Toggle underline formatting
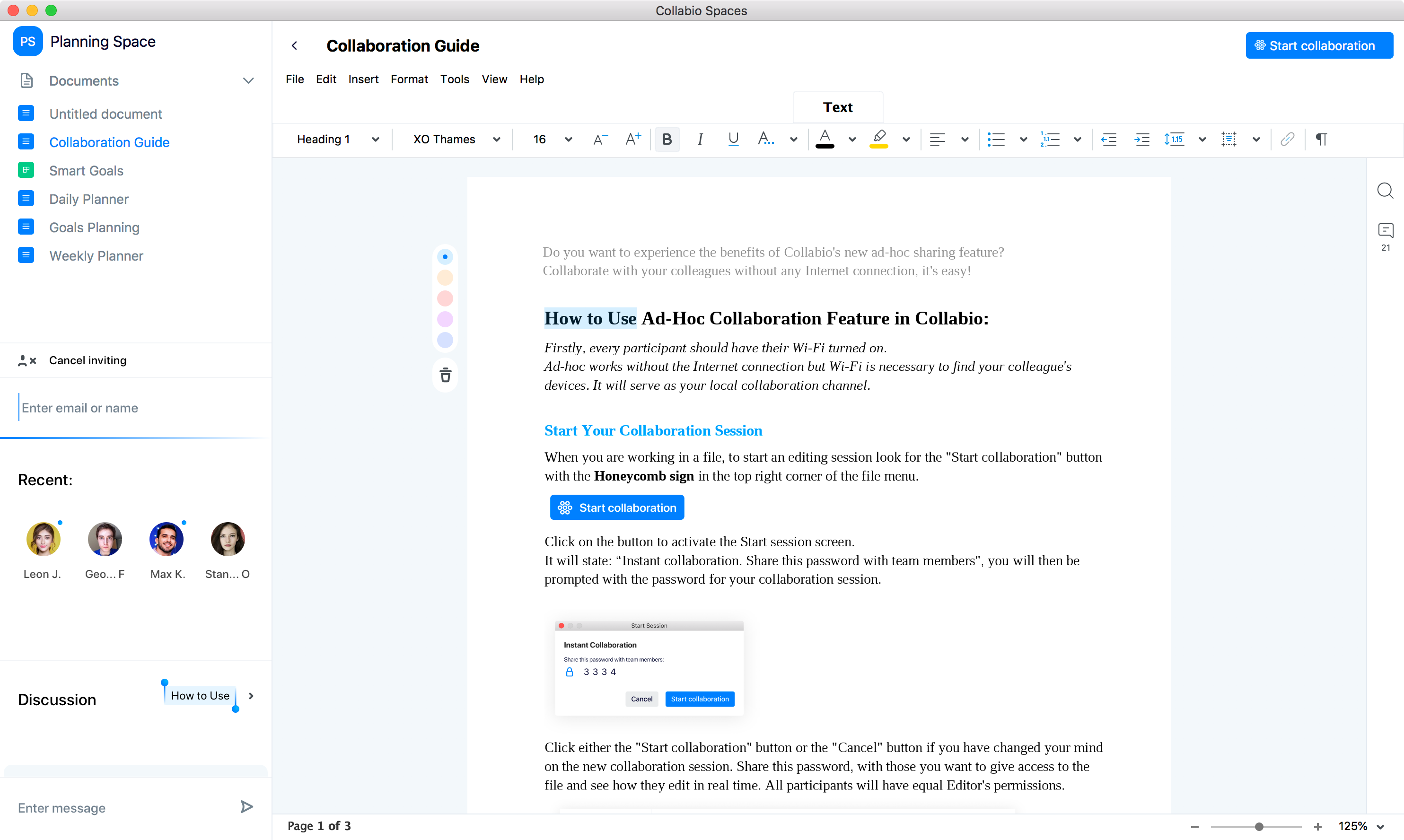Image resolution: width=1404 pixels, height=840 pixels. (x=733, y=139)
